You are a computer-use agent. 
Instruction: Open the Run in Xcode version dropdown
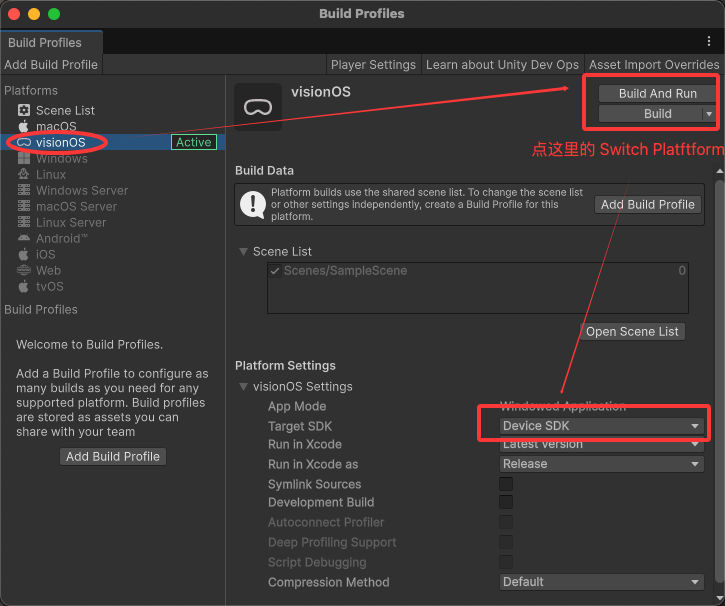point(602,444)
